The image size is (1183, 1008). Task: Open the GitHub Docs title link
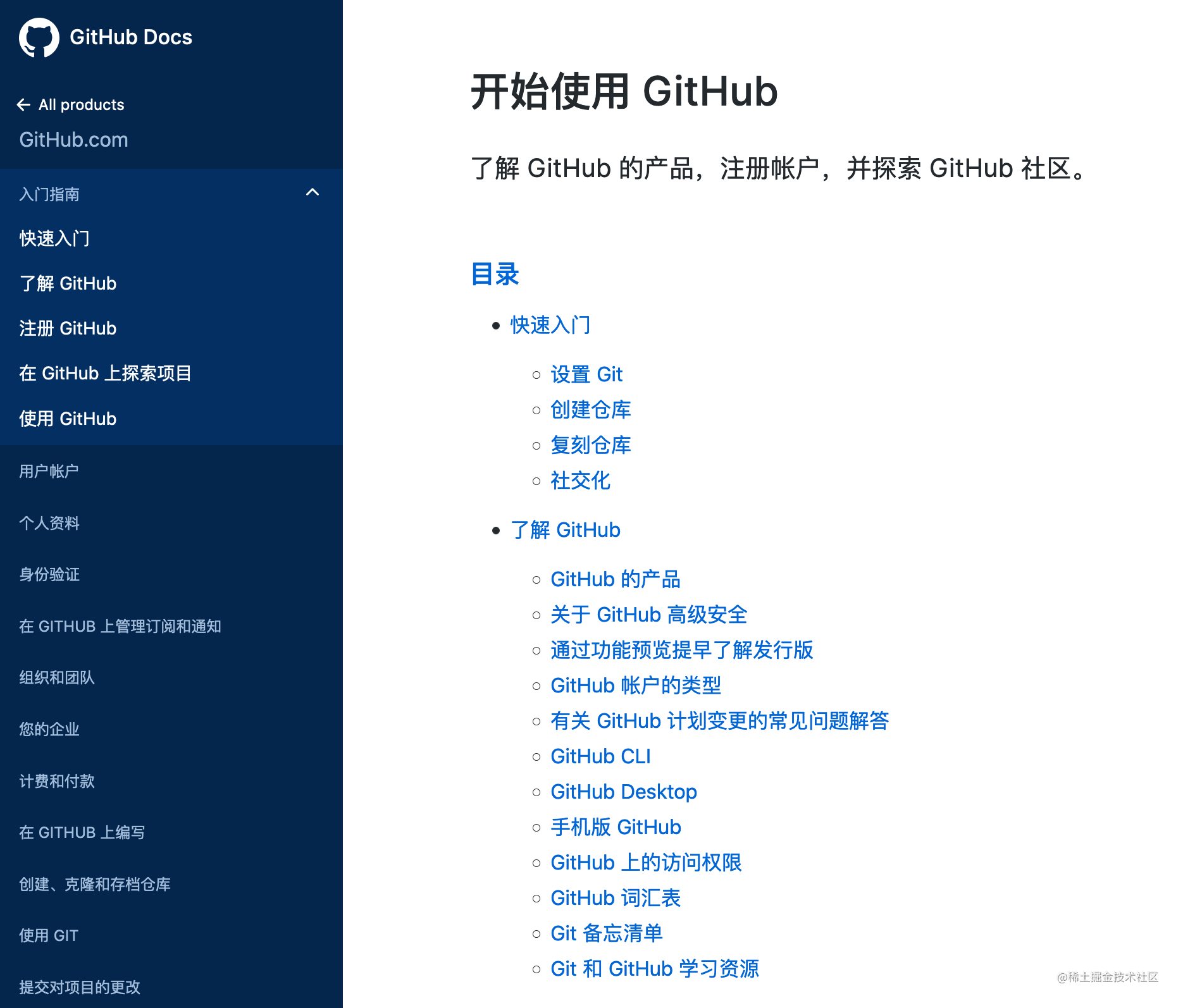click(131, 37)
